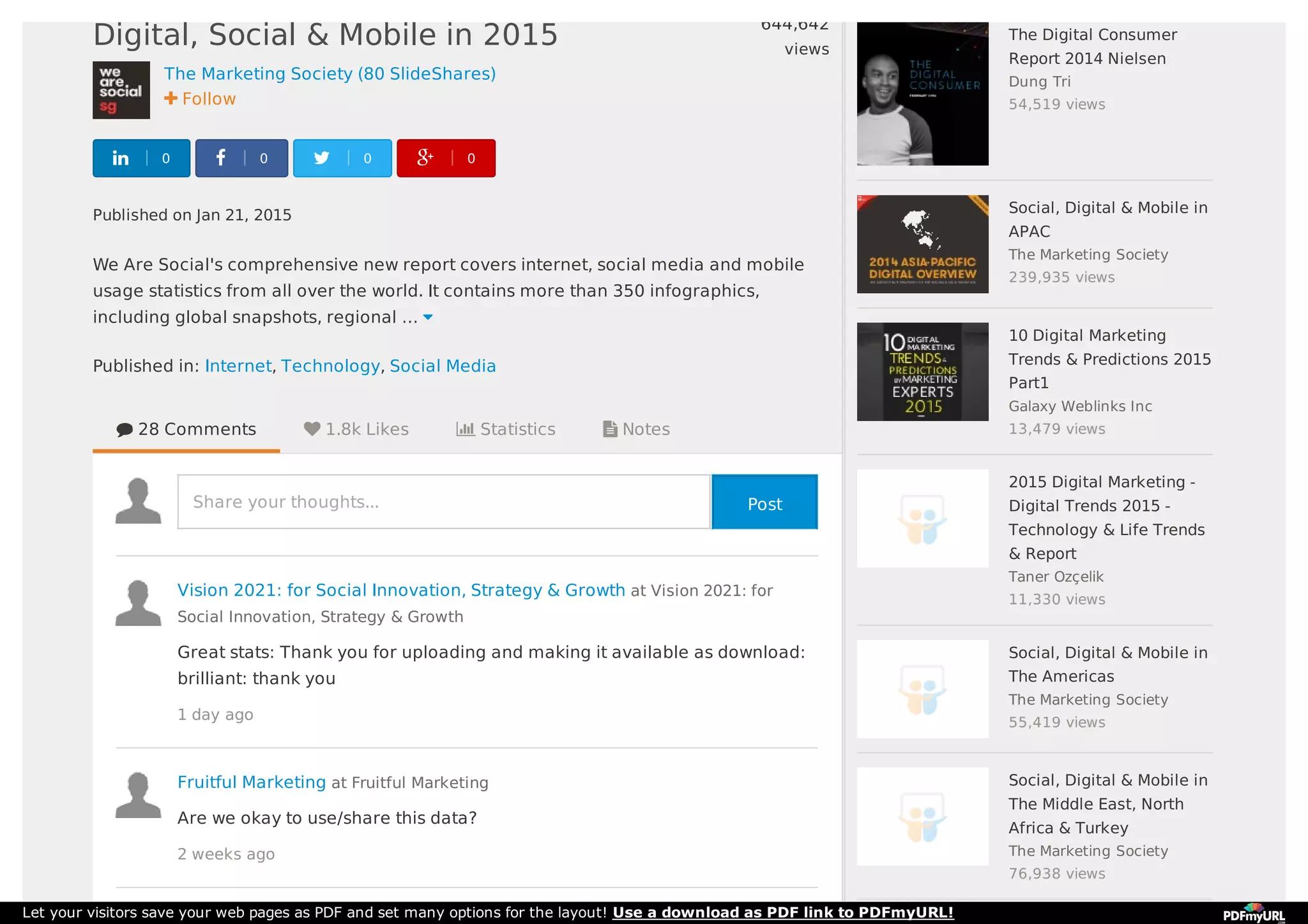1308x924 pixels.
Task: Click the 2014 Asia-Pacific Digital Overview thumbnail
Action: [x=923, y=245]
